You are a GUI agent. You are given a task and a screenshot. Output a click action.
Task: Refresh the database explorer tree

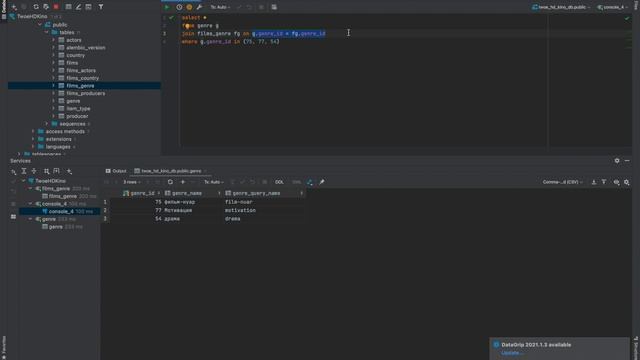(36, 7)
